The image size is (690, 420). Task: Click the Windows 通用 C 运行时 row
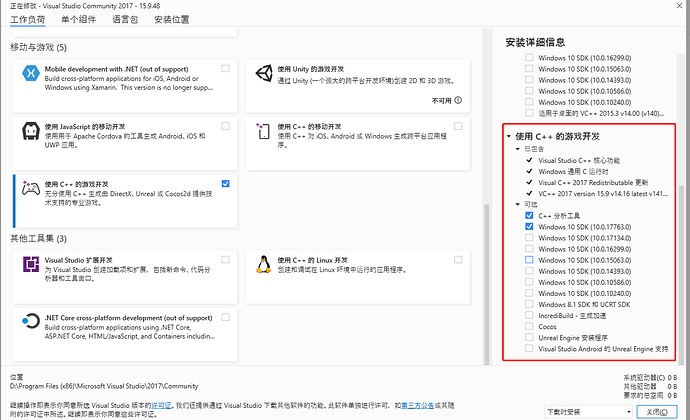tap(573, 171)
